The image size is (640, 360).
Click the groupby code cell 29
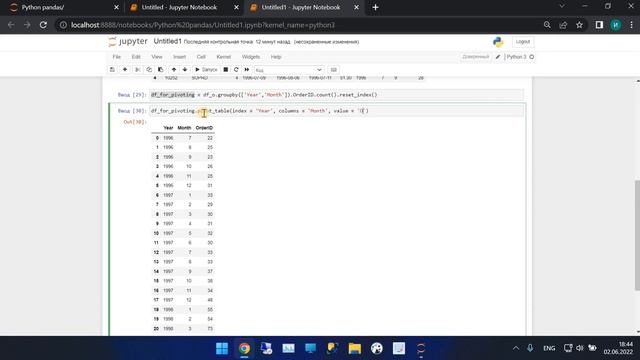[x=336, y=95]
